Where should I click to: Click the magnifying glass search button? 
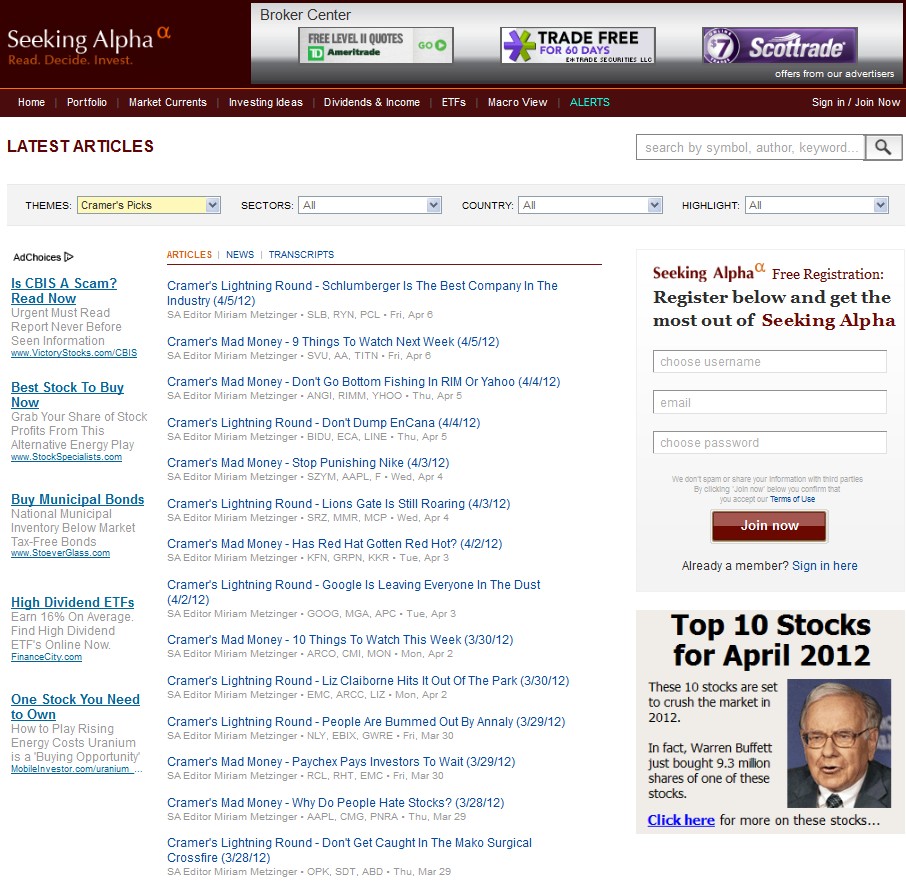click(x=883, y=148)
